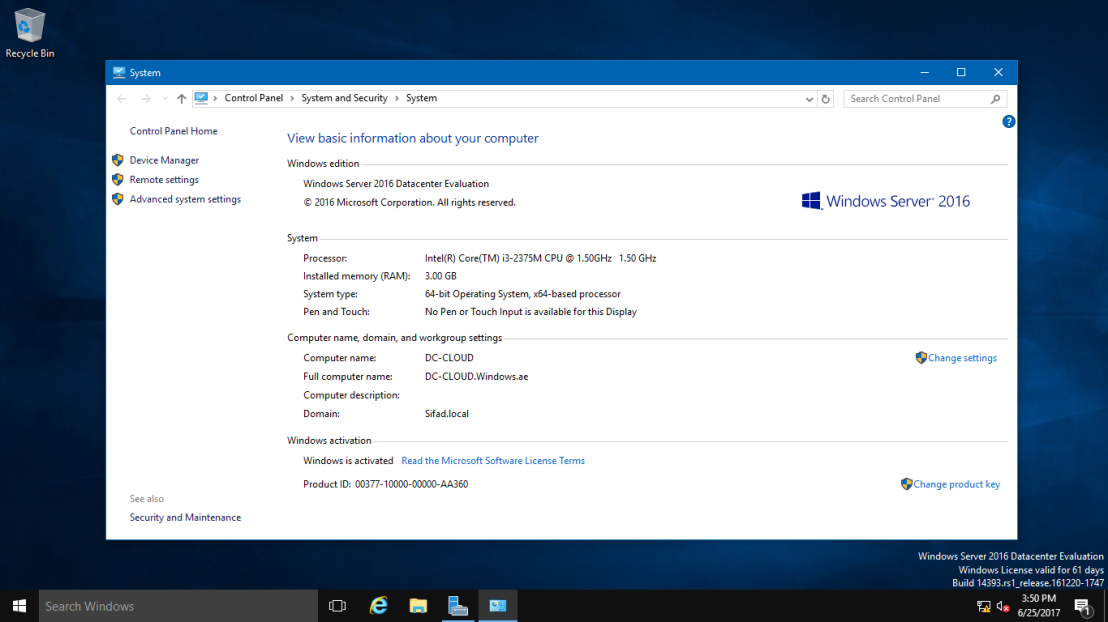Click the domain Sifad.local value
The height and width of the screenshot is (622, 1108).
point(447,413)
